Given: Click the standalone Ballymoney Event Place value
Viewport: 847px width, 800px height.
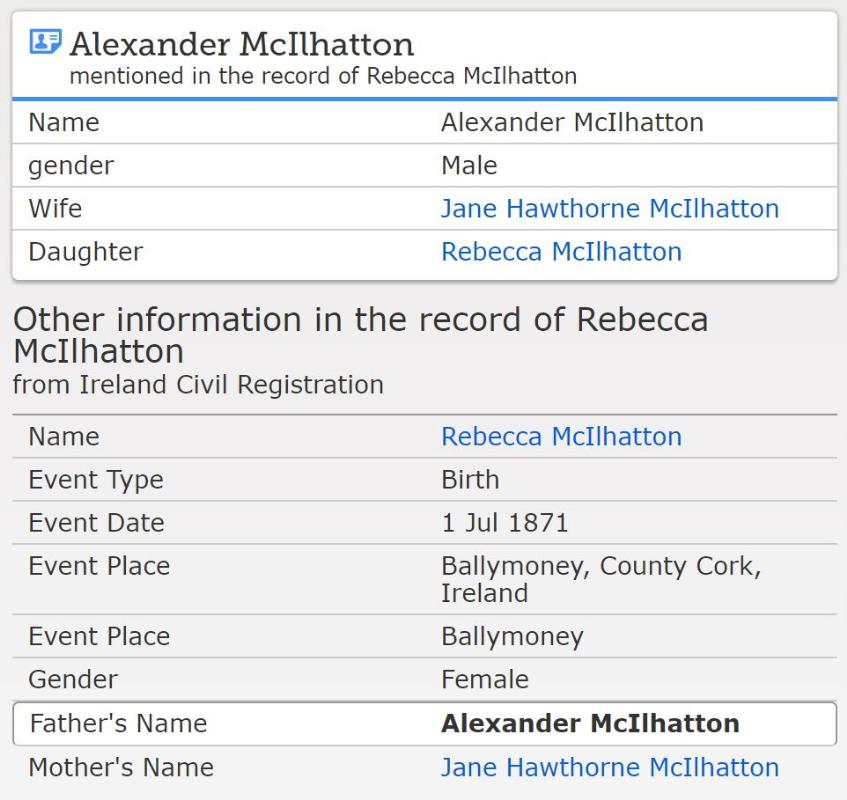Looking at the screenshot, I should (512, 637).
